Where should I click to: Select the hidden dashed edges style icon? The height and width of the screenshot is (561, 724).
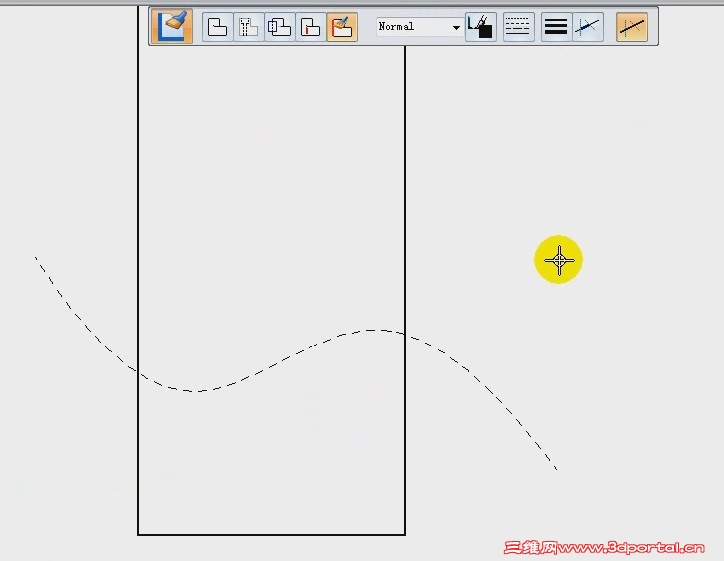248,27
